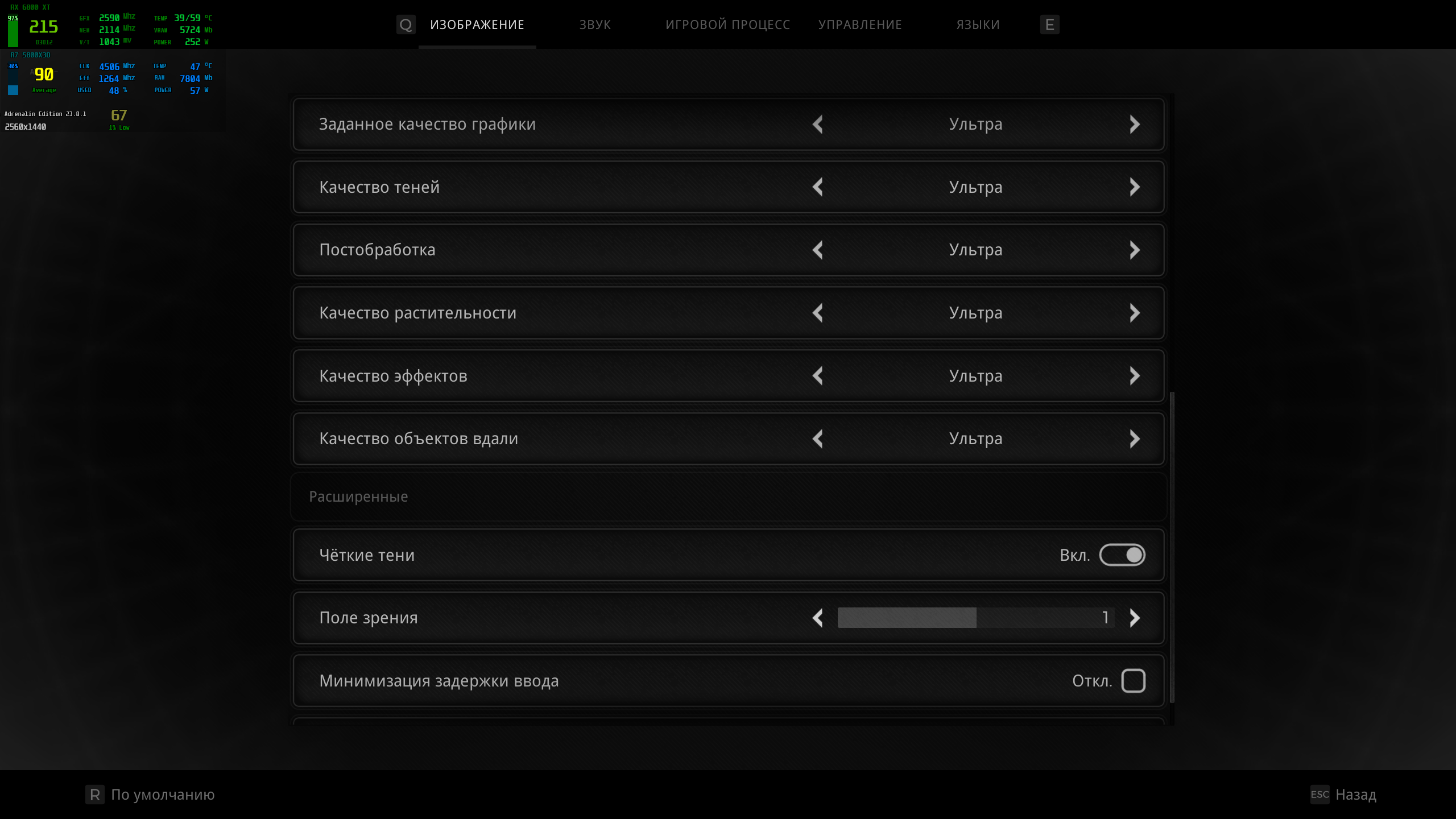Click the Ультра value of Качество теней
The height and width of the screenshot is (819, 1456).
[975, 187]
